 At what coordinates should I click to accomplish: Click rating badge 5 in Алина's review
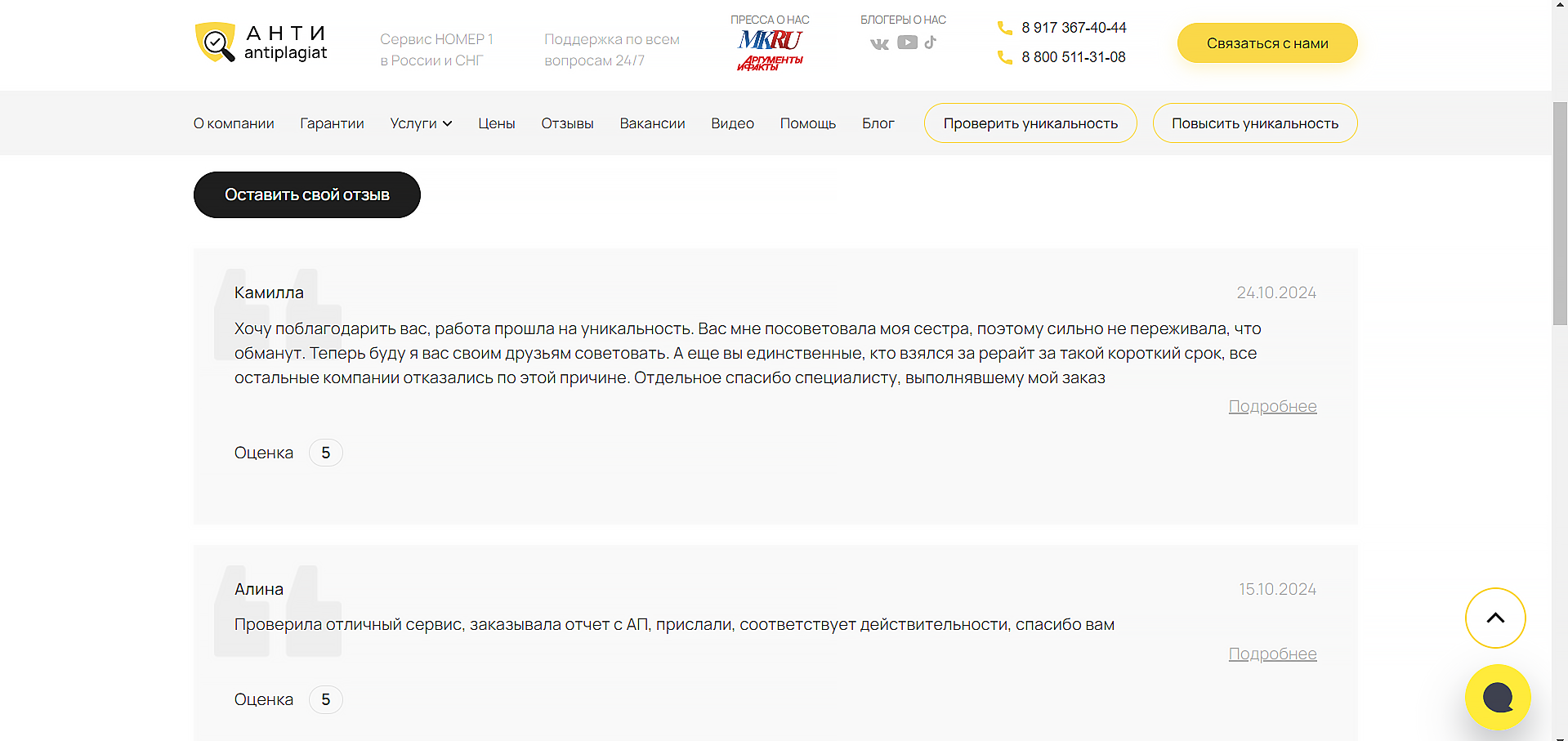(x=326, y=699)
